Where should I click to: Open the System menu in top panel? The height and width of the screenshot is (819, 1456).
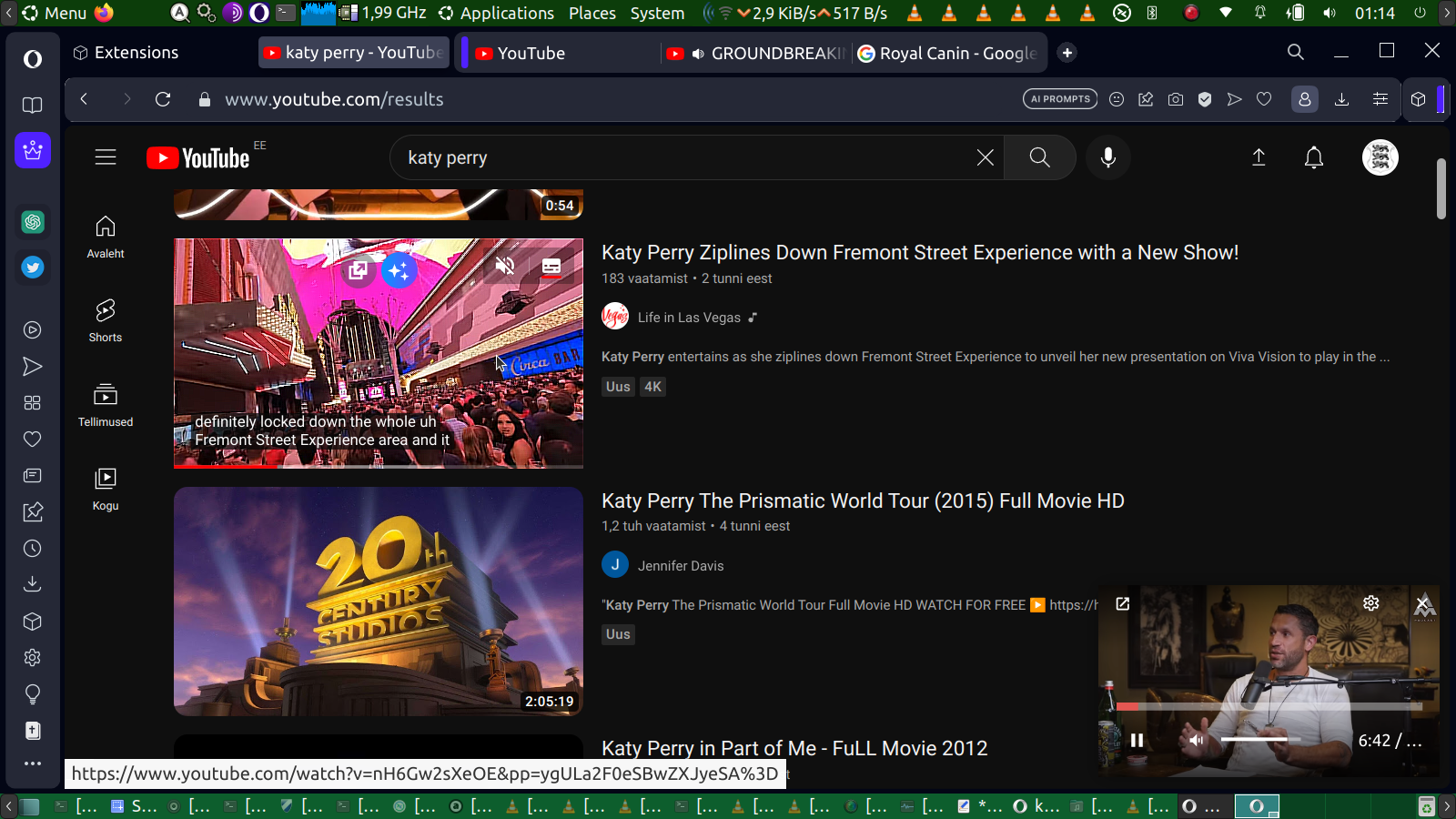[x=657, y=13]
